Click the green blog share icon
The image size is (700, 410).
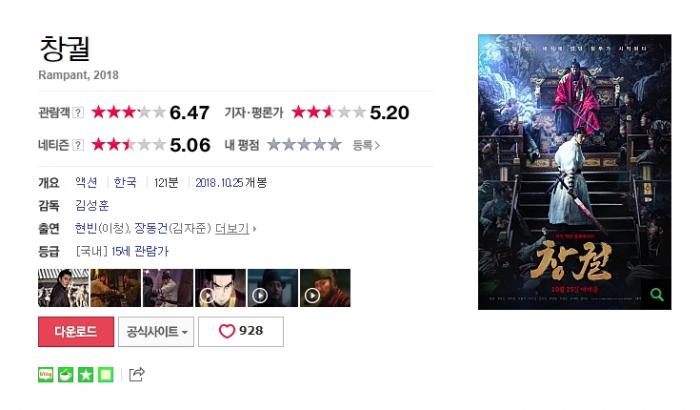click(x=46, y=375)
